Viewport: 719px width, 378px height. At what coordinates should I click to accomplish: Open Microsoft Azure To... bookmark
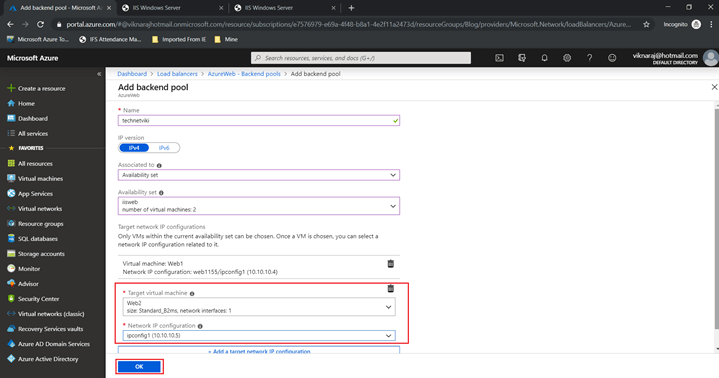(38, 39)
